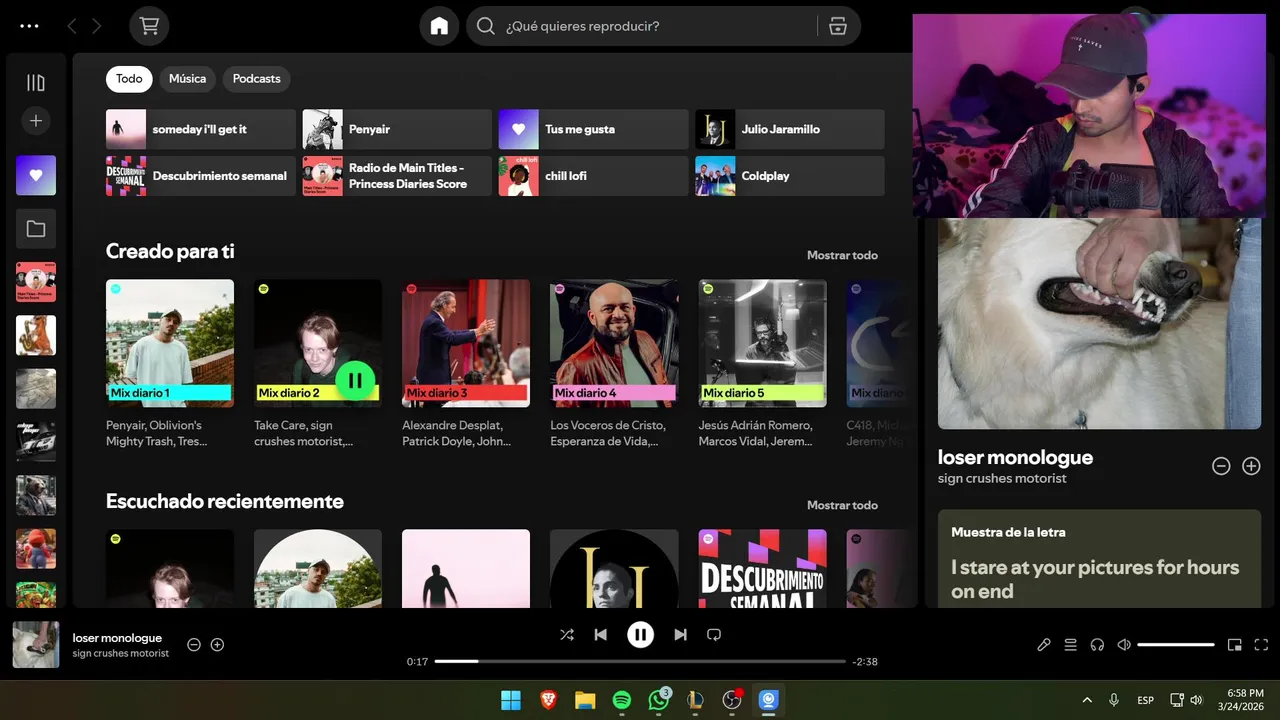
Task: Select the Música filter chip
Action: (x=187, y=79)
